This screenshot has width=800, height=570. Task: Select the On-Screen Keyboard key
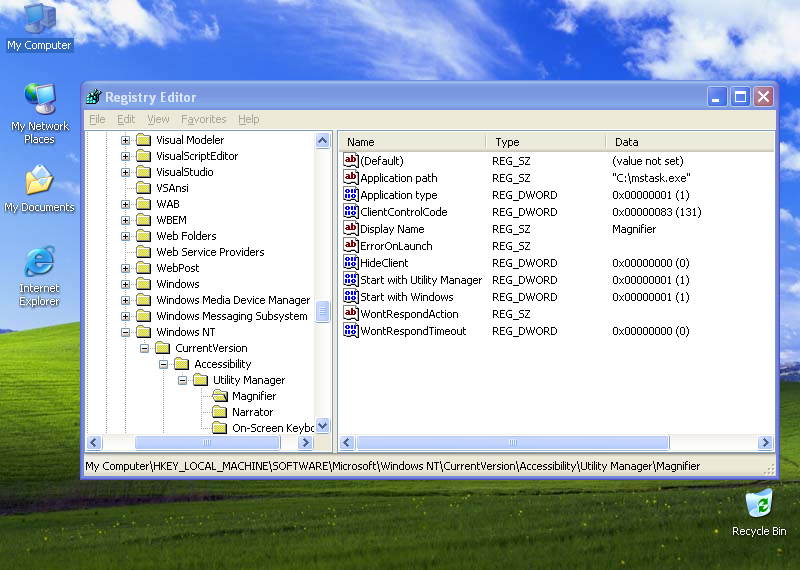tap(273, 428)
